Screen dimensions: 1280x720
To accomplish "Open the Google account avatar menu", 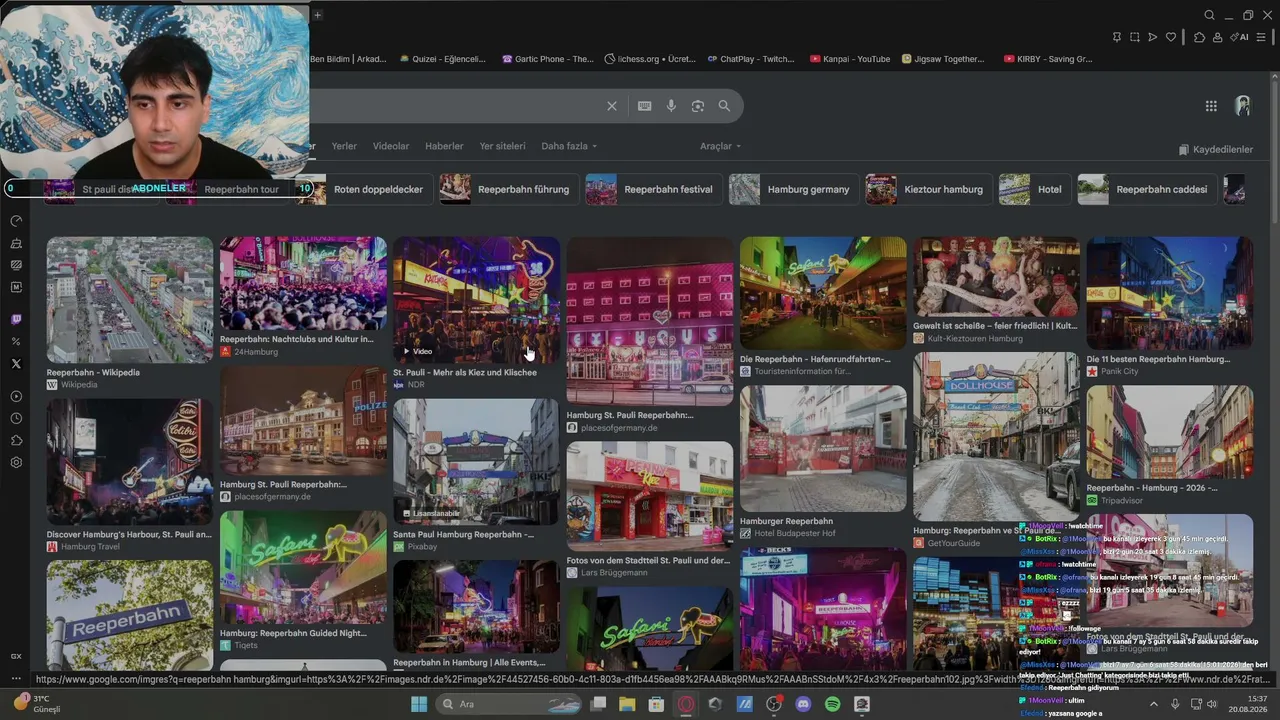I will click(x=1243, y=106).
